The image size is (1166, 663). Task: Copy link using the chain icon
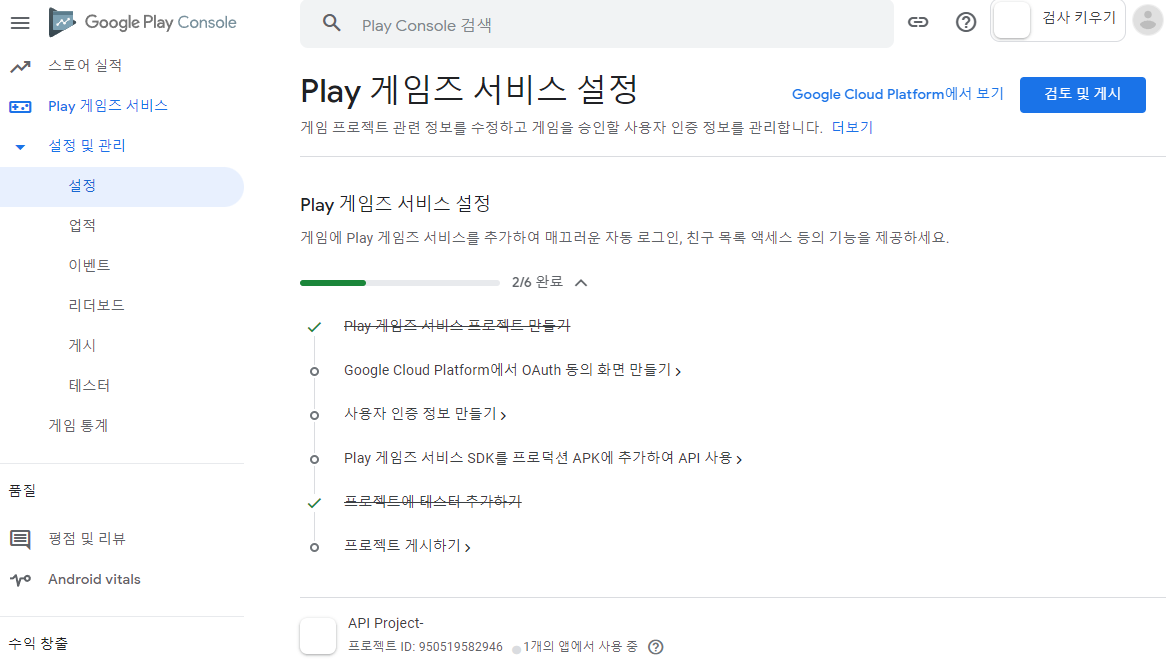tap(918, 22)
